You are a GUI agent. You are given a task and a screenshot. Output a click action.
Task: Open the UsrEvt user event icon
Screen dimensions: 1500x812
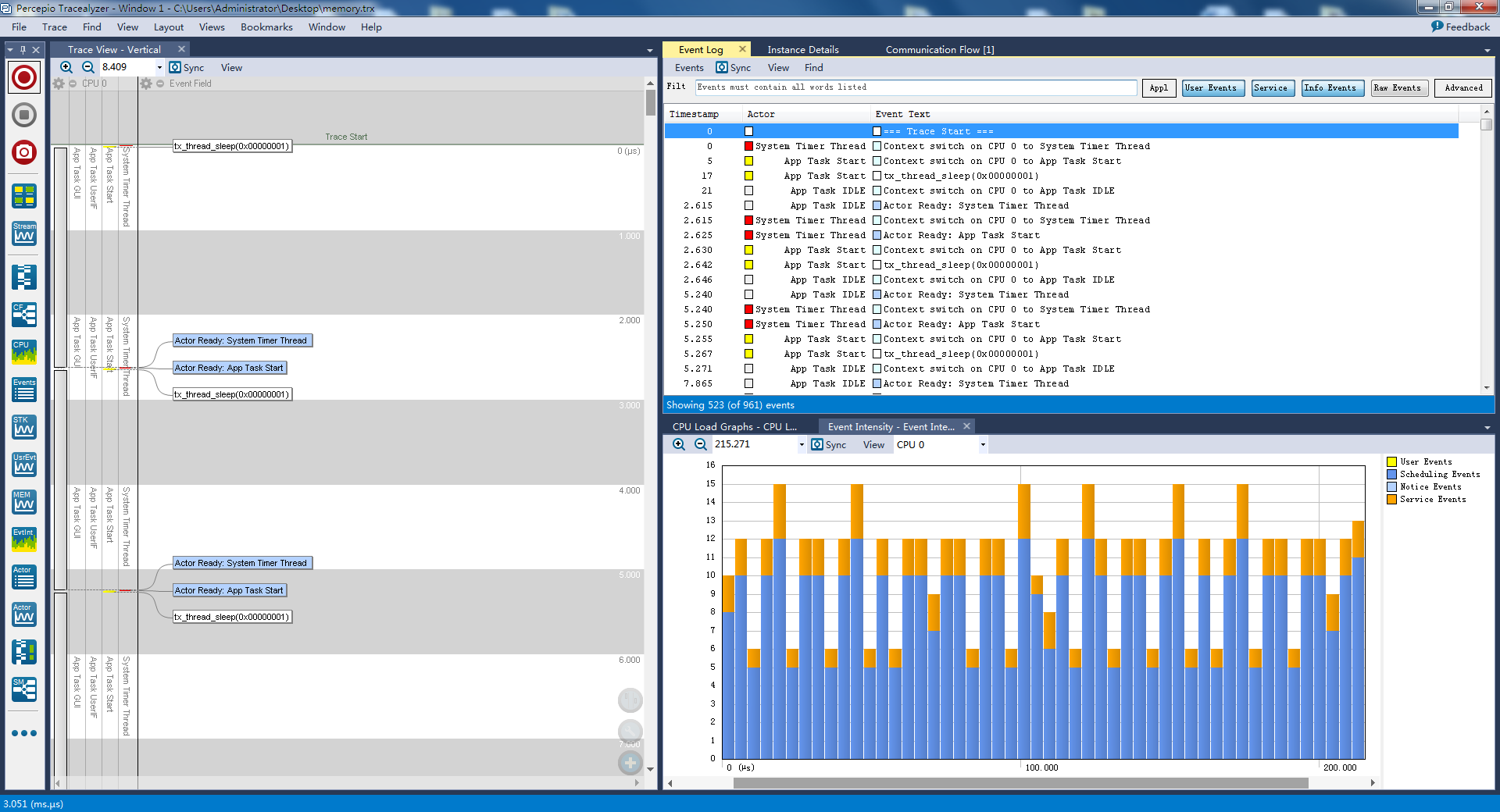[24, 465]
